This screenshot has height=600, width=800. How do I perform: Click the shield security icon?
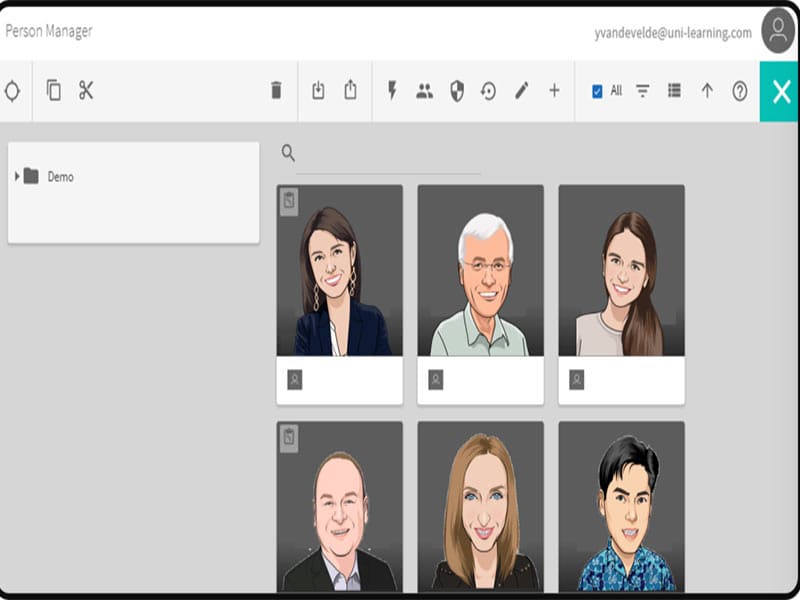point(457,91)
